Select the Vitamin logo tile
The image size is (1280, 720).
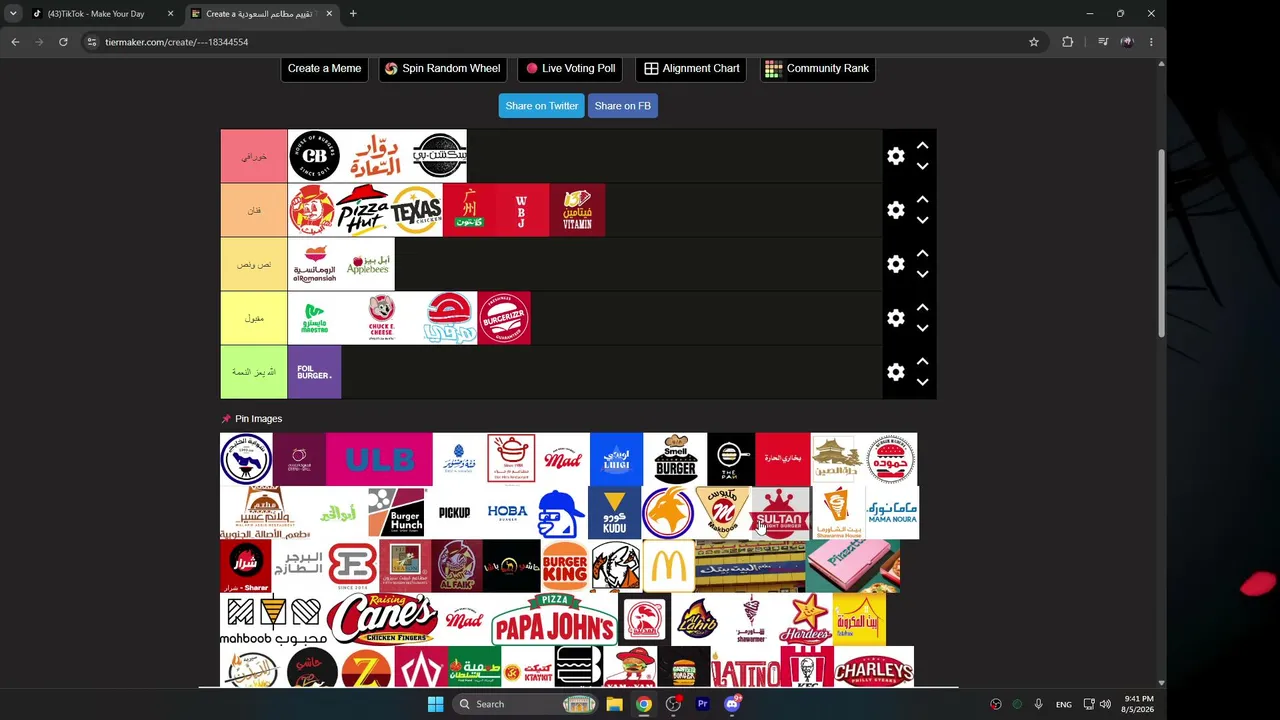(x=577, y=210)
